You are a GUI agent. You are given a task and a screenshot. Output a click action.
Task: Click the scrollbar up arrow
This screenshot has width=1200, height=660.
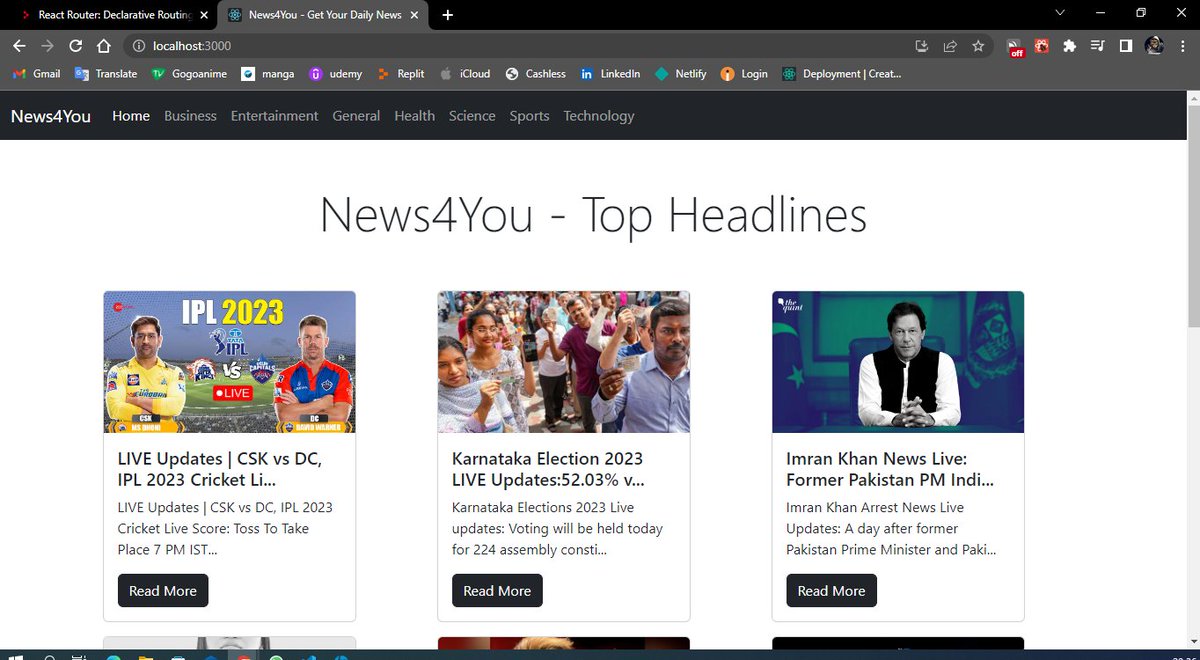click(x=1192, y=98)
